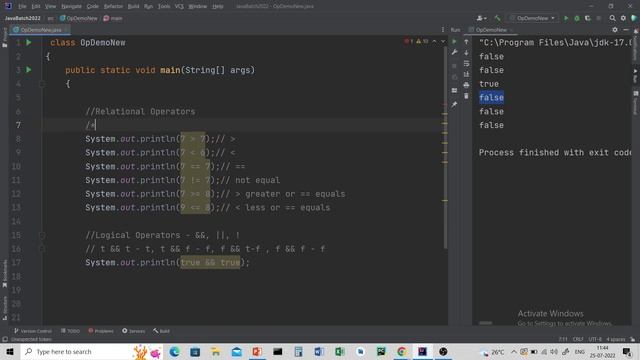
Task: Click UTF-8 encoding in status bar
Action: click(595, 339)
